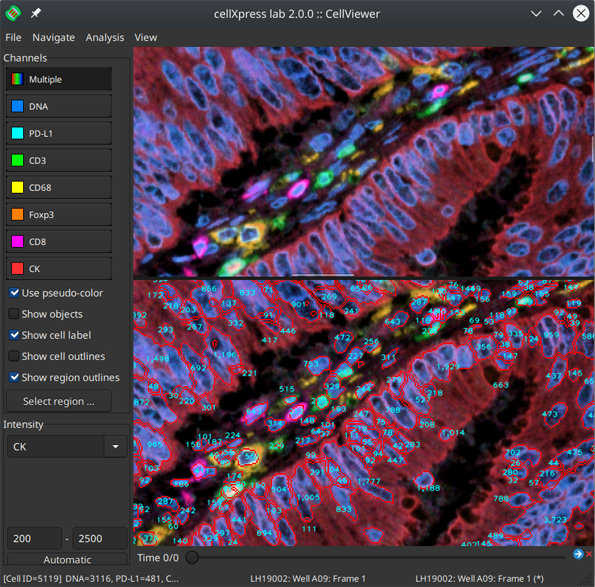Toggle the pin window icon
595x587 pixels.
36,13
